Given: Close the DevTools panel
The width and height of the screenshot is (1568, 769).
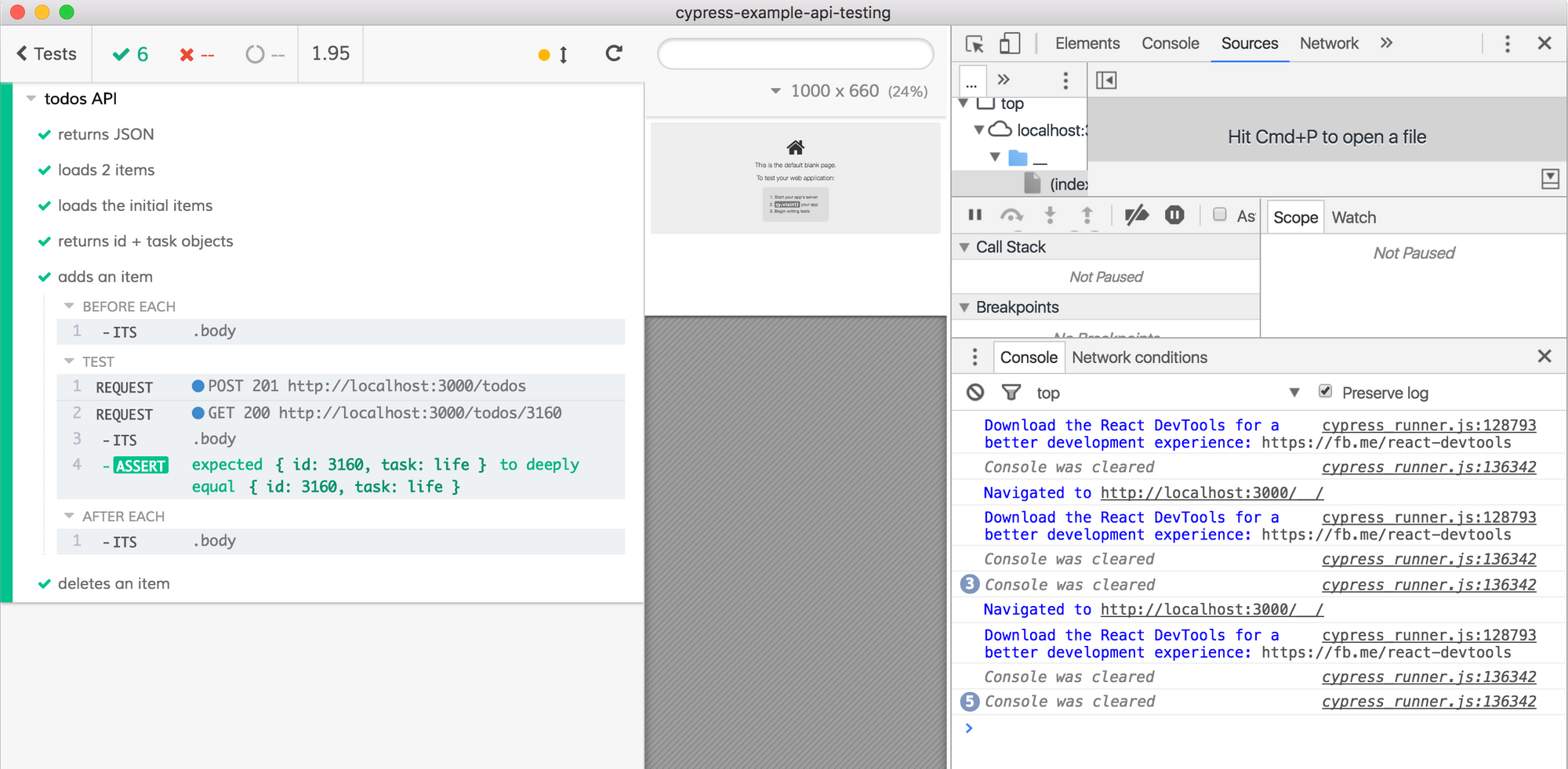Looking at the screenshot, I should pos(1544,43).
